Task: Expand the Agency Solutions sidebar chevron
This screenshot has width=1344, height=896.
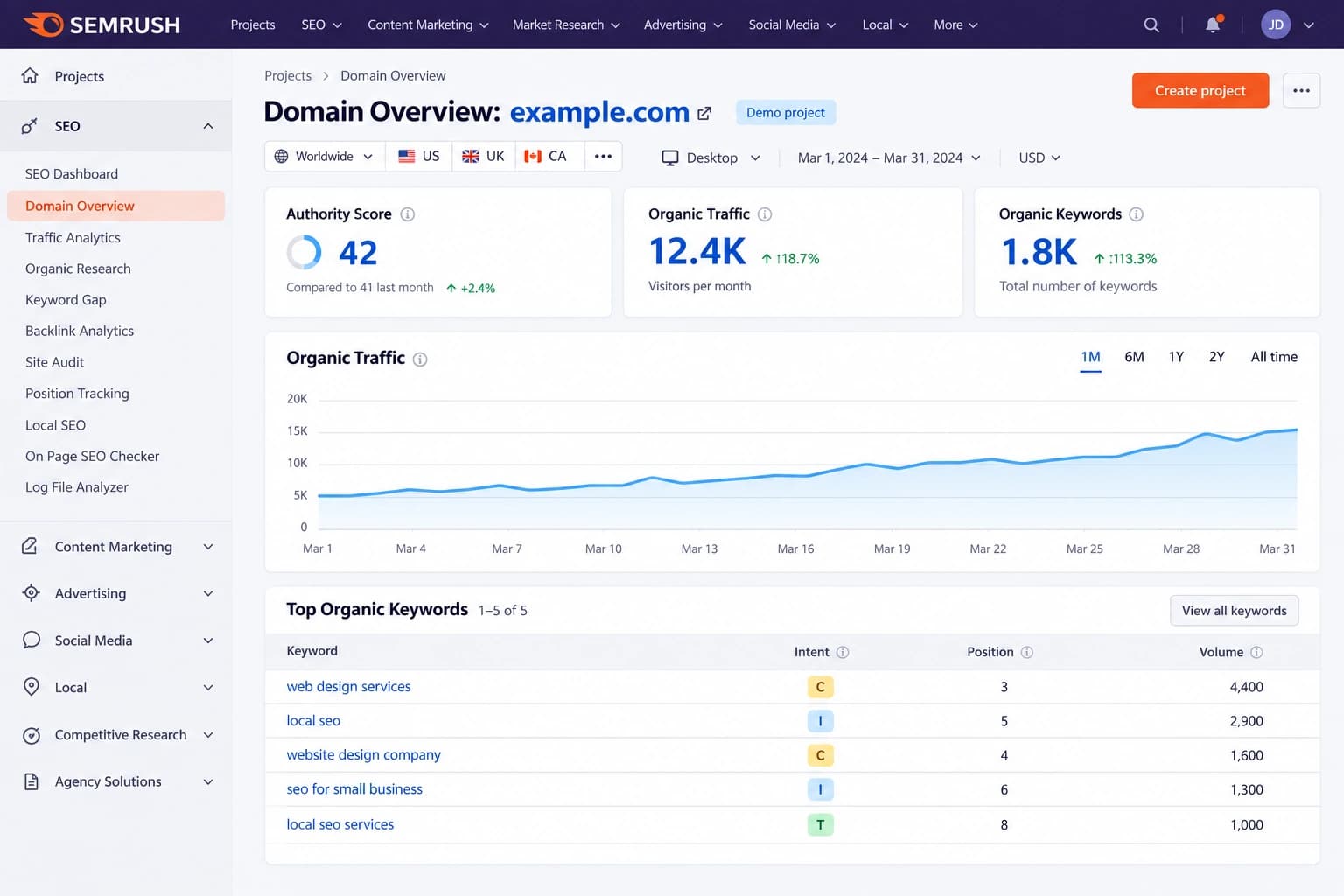Action: 208,781
